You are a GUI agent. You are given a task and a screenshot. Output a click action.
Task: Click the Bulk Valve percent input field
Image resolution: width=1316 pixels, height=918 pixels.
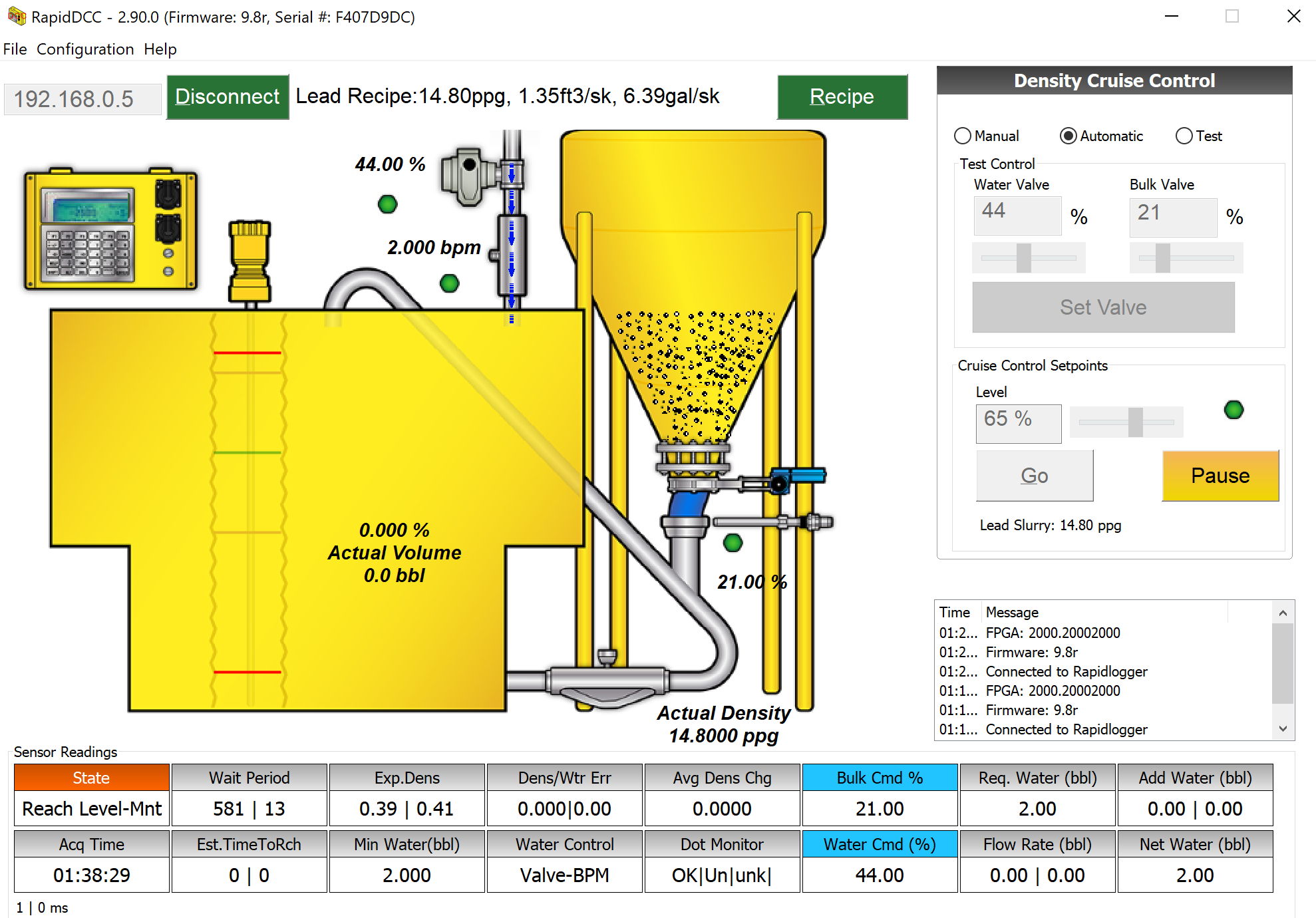pyautogui.click(x=1173, y=216)
